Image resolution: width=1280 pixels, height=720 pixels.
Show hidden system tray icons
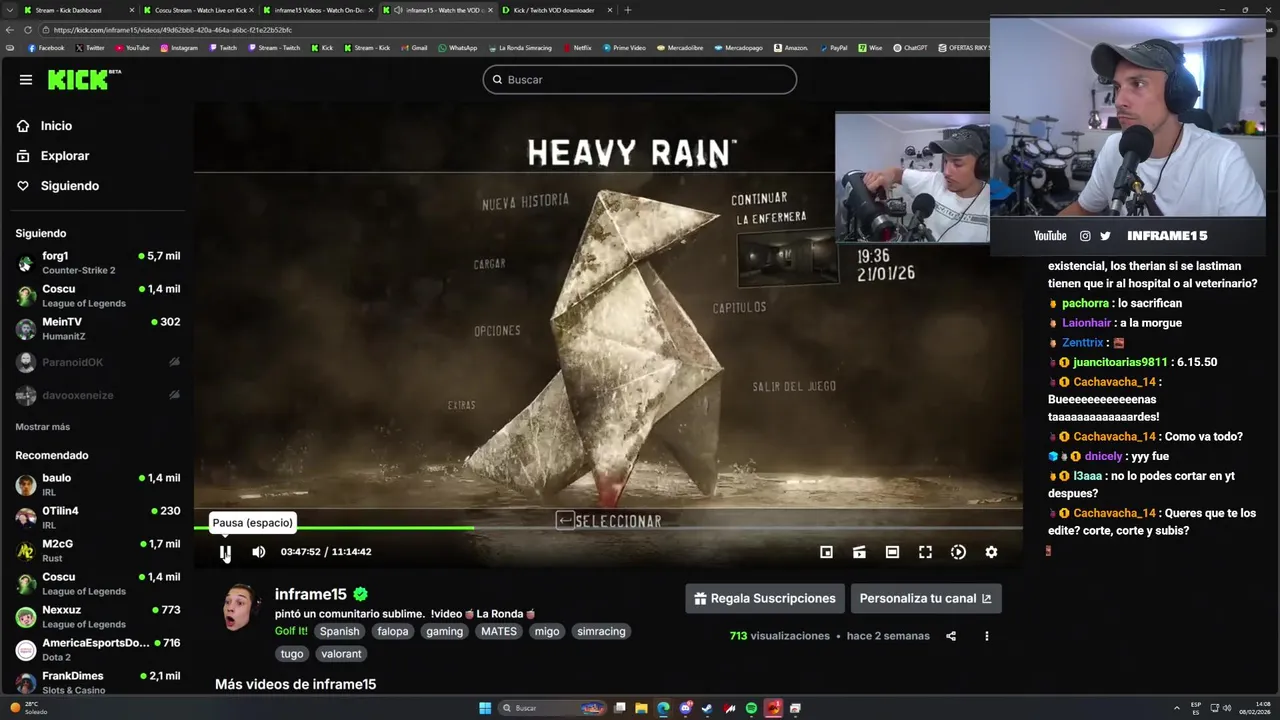click(1177, 708)
